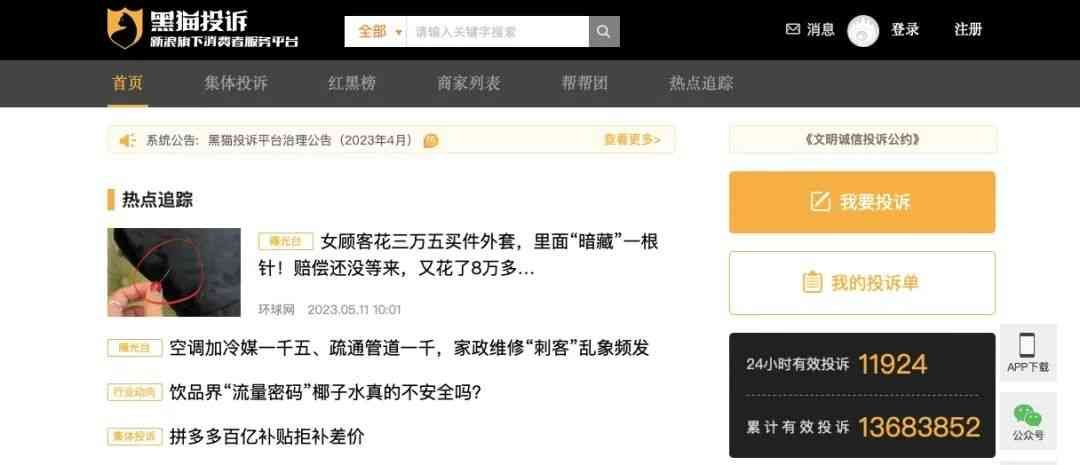The image size is (1080, 465).
Task: Click the cat paw avatar icon
Action: [x=863, y=31]
